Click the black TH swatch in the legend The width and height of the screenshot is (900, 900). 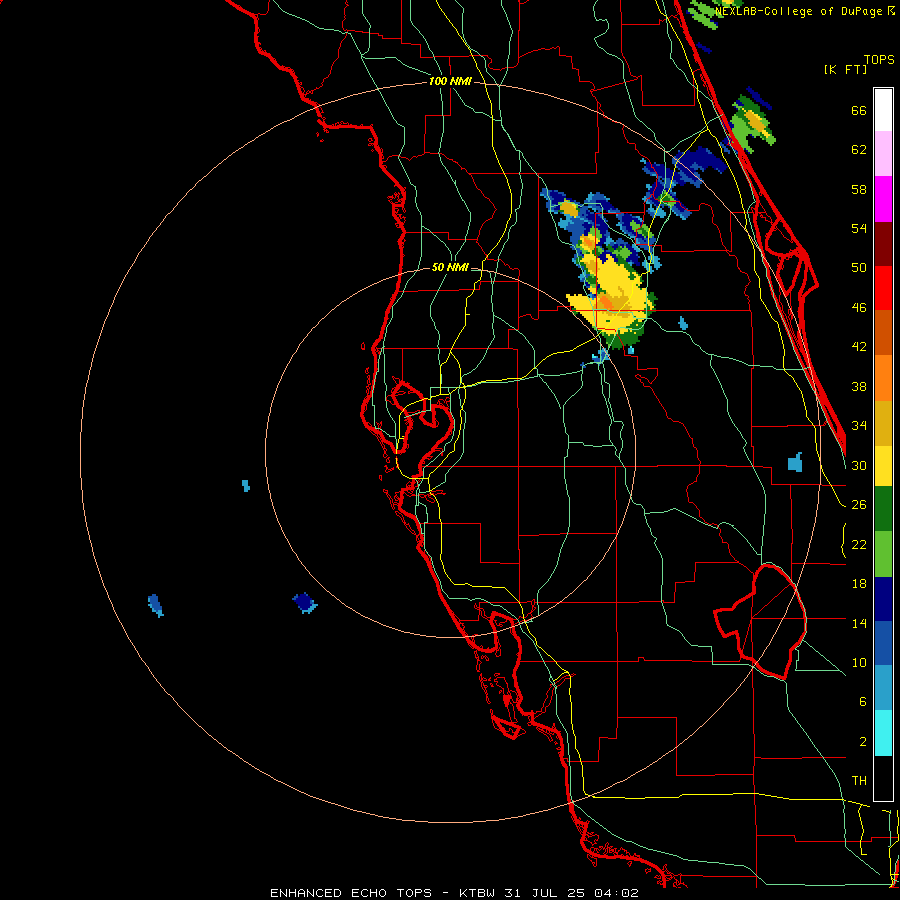883,778
